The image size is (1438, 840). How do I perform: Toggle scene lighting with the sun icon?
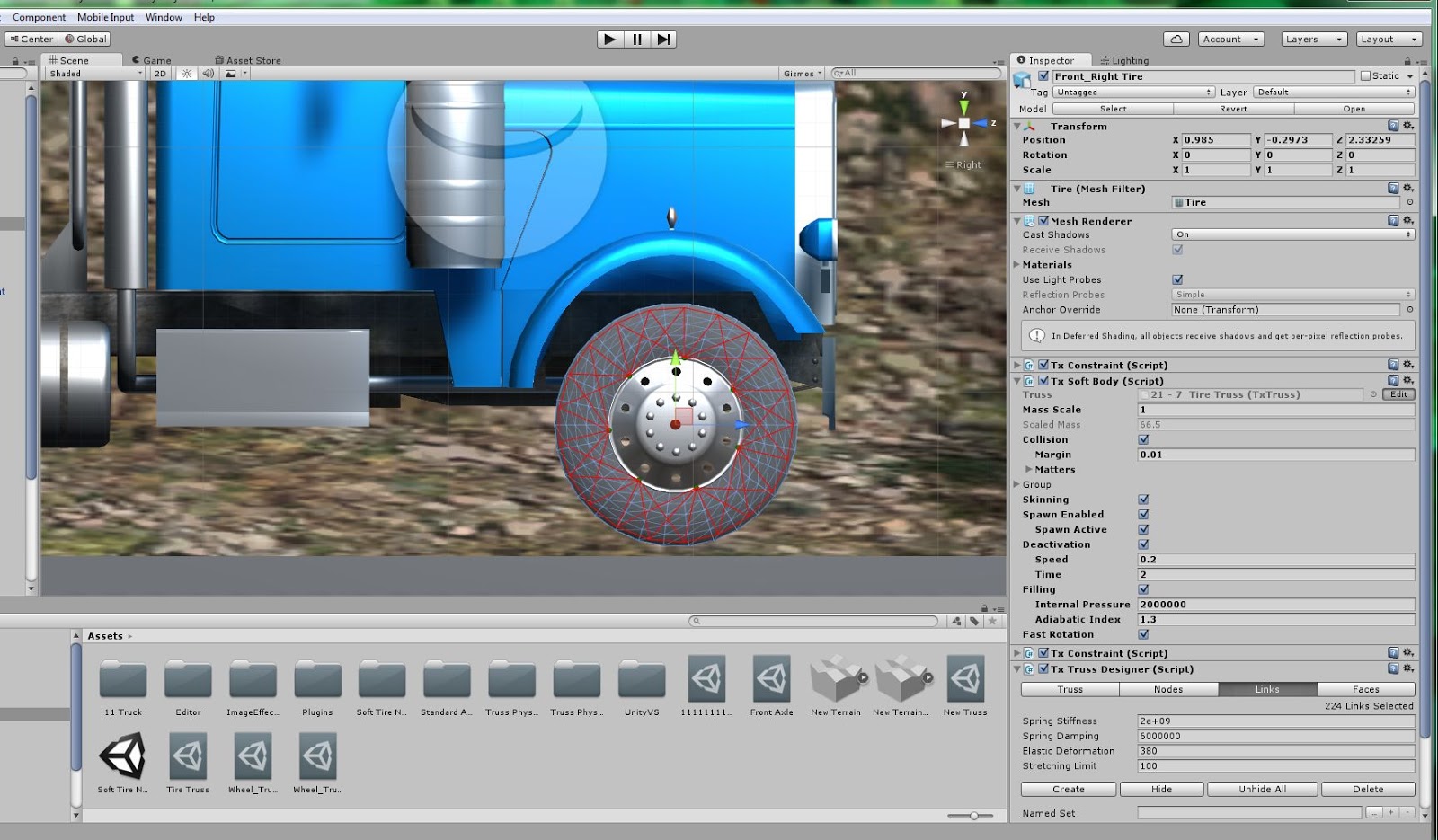point(186,73)
